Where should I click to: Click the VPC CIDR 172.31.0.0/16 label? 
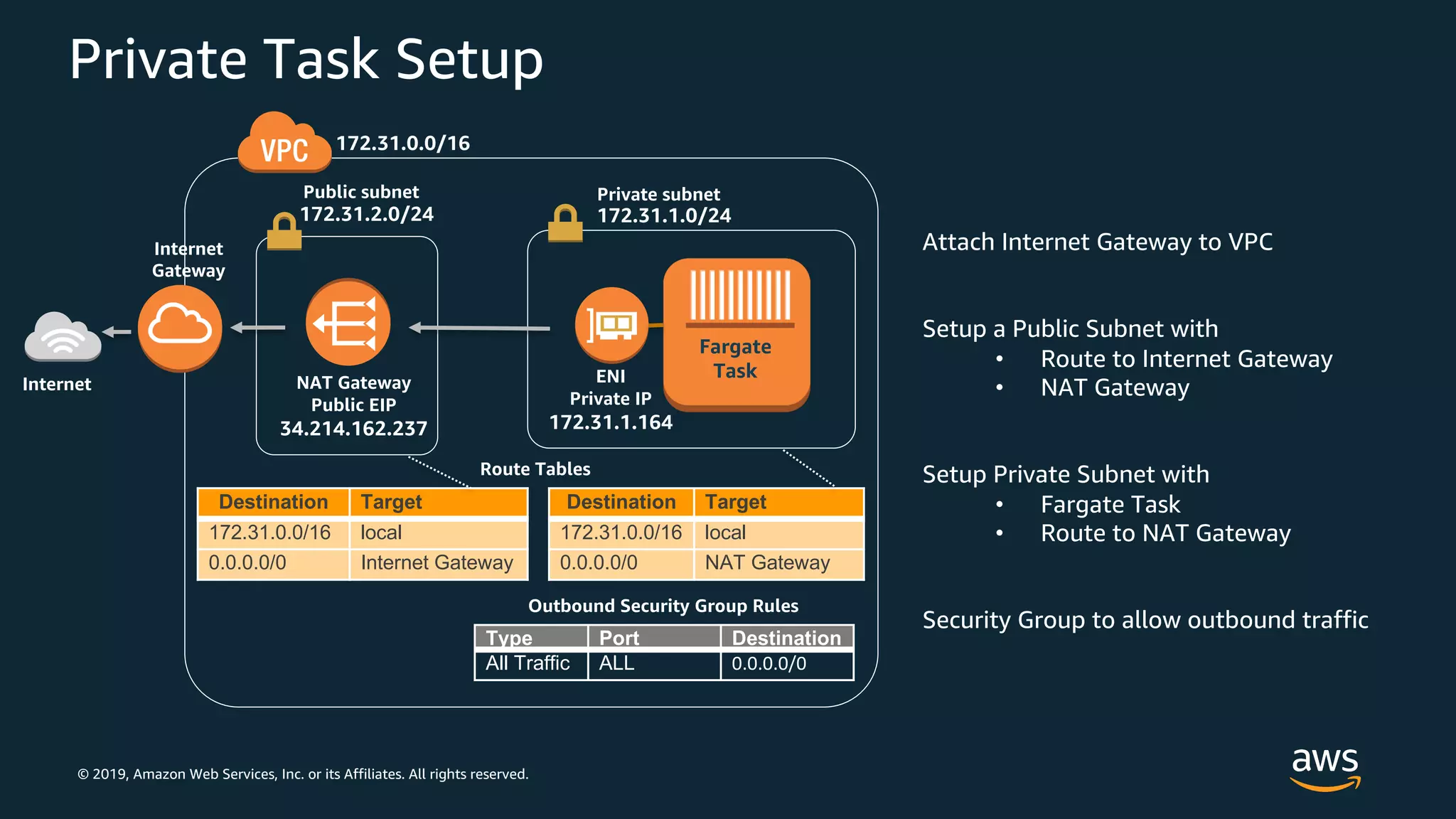[402, 144]
